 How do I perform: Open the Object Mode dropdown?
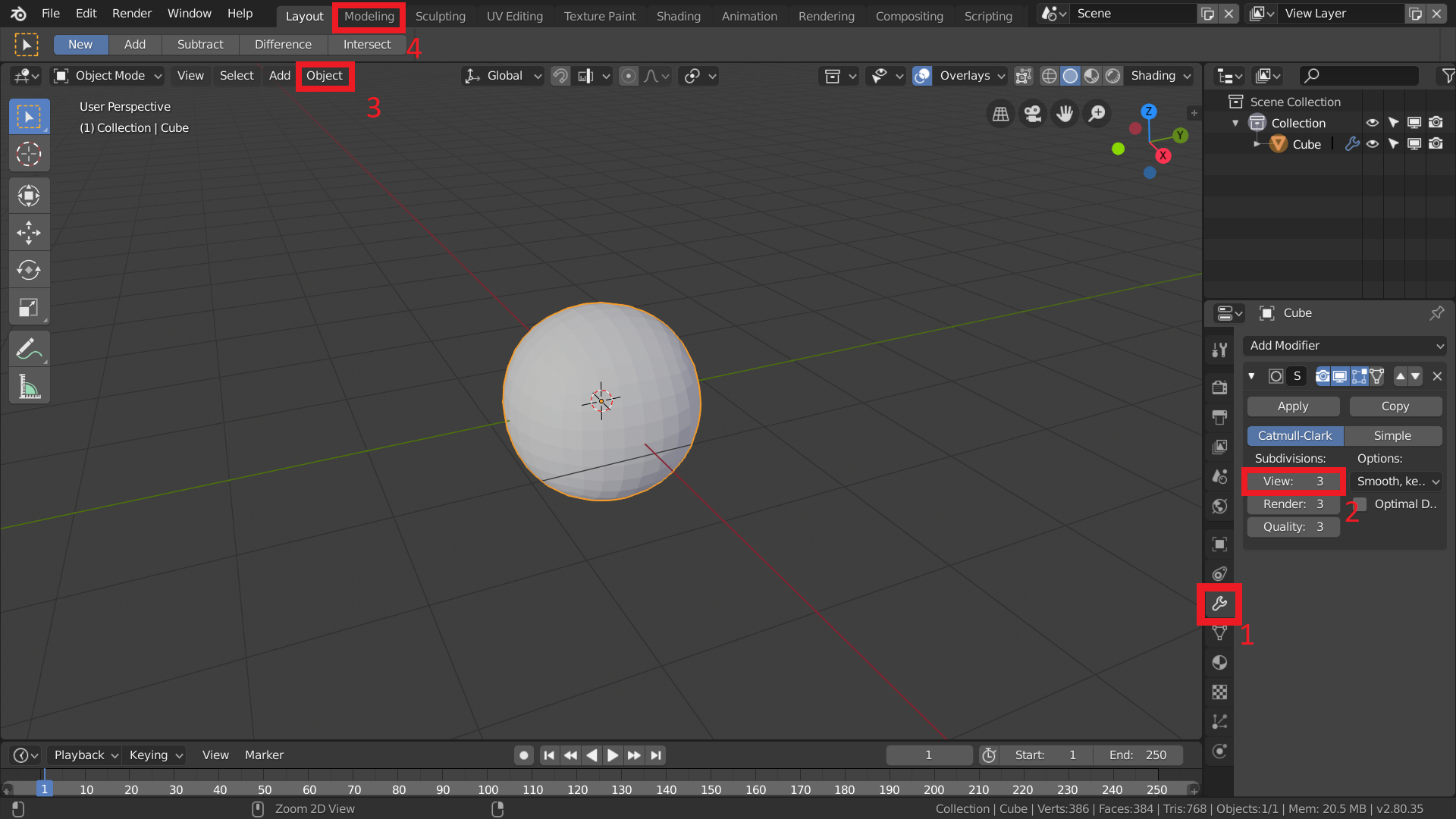pos(108,76)
